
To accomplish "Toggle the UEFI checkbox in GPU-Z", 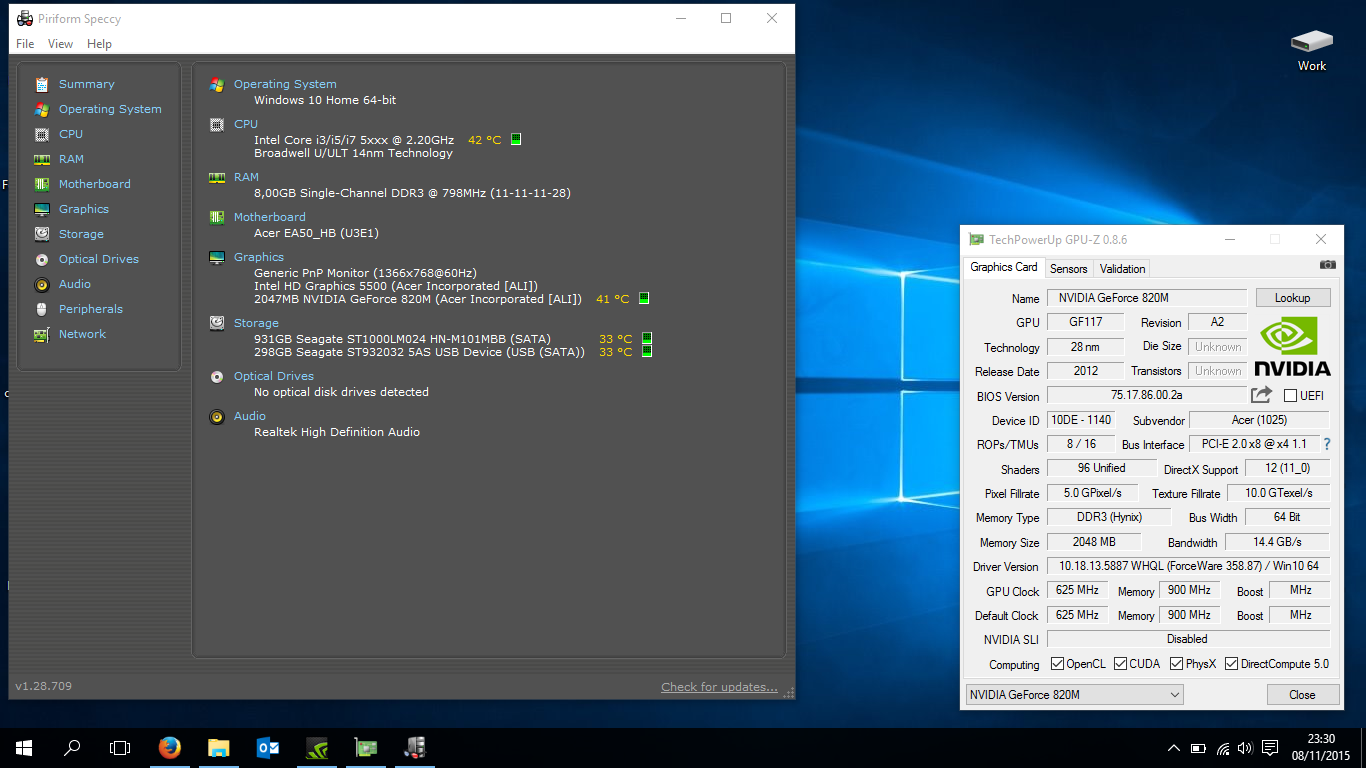I will point(1291,396).
